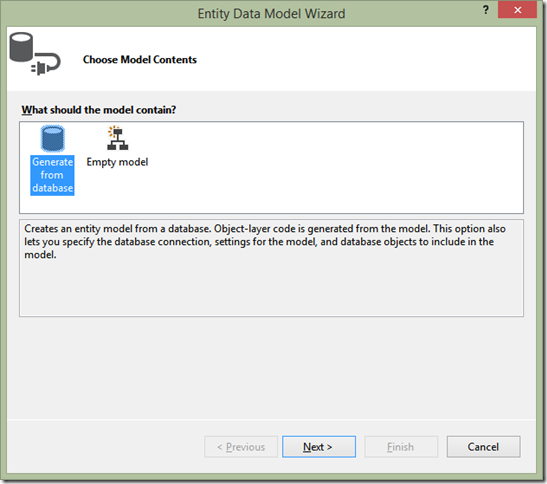547x484 pixels.
Task: Click the model description text box
Action: [271, 268]
